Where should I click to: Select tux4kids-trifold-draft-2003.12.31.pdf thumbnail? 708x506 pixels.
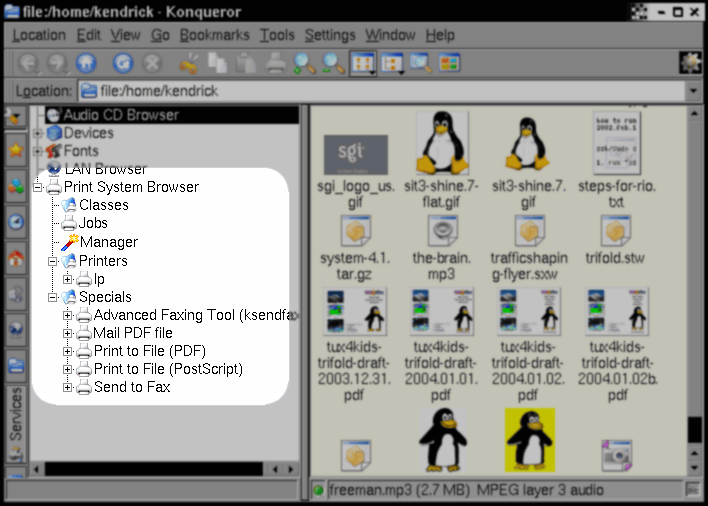[x=354, y=311]
